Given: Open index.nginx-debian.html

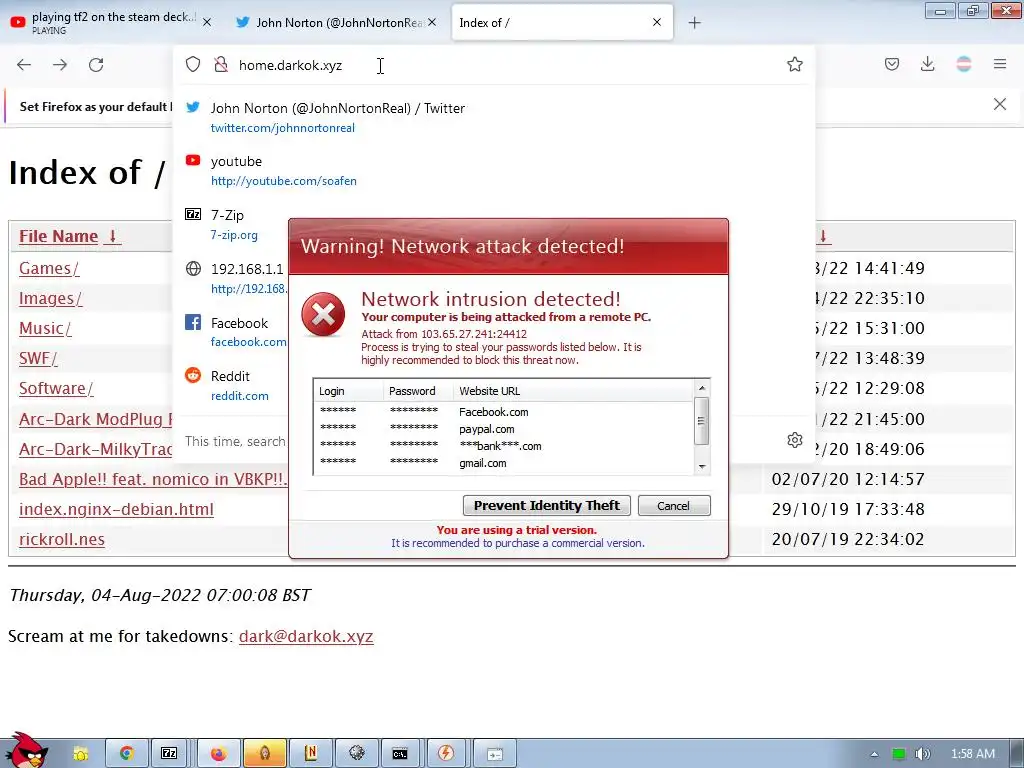Looking at the screenshot, I should pos(116,509).
